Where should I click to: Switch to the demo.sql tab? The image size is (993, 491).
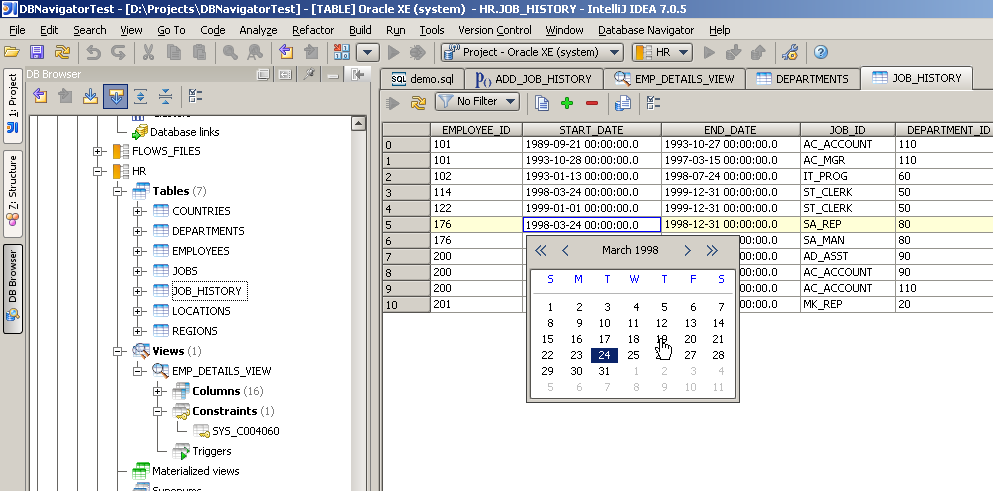(422, 79)
